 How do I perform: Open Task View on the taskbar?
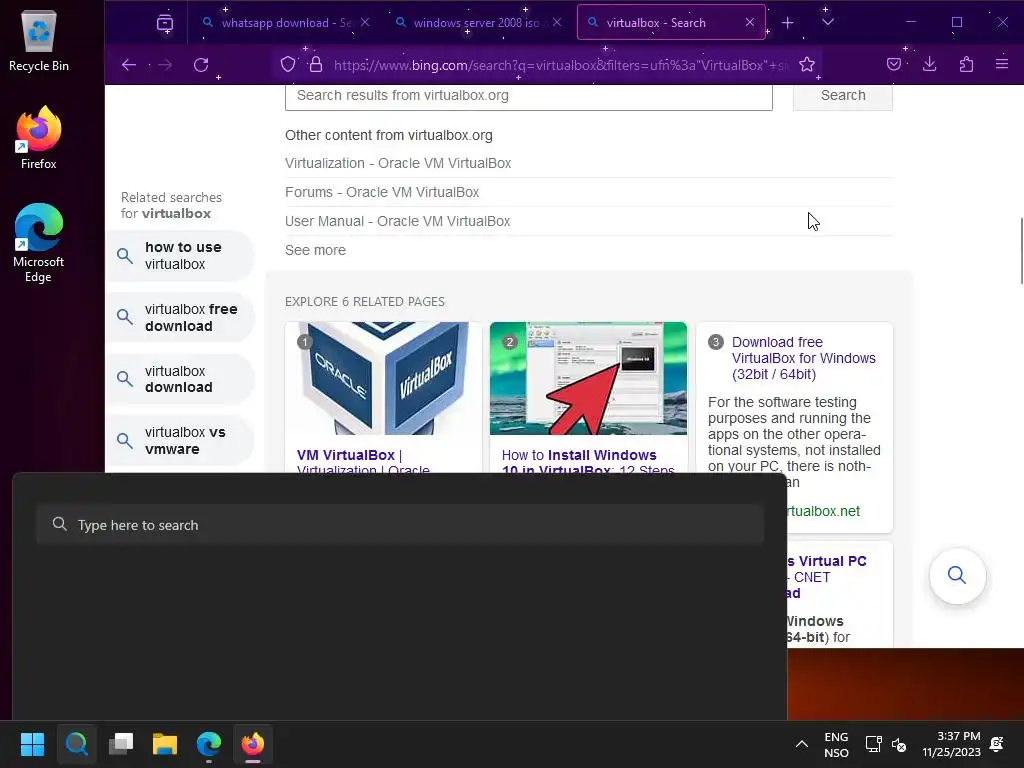[x=121, y=744]
